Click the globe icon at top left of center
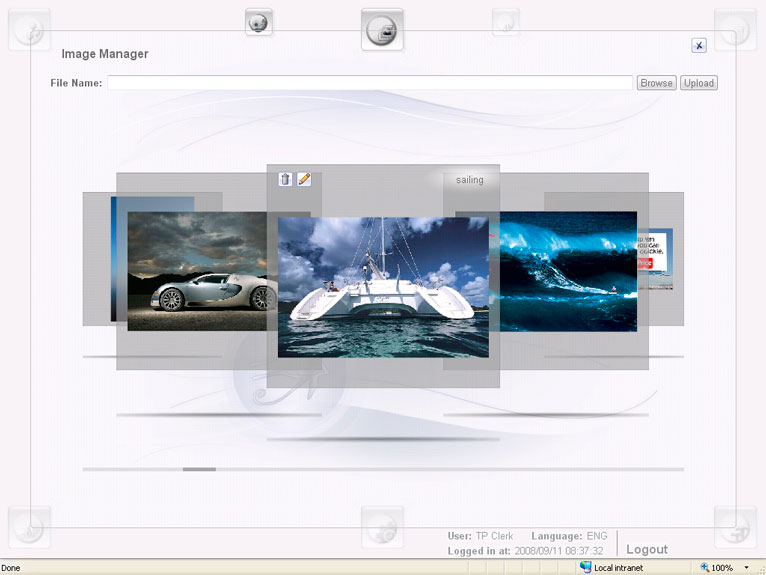Screen dimensions: 766x575 click(x=259, y=23)
